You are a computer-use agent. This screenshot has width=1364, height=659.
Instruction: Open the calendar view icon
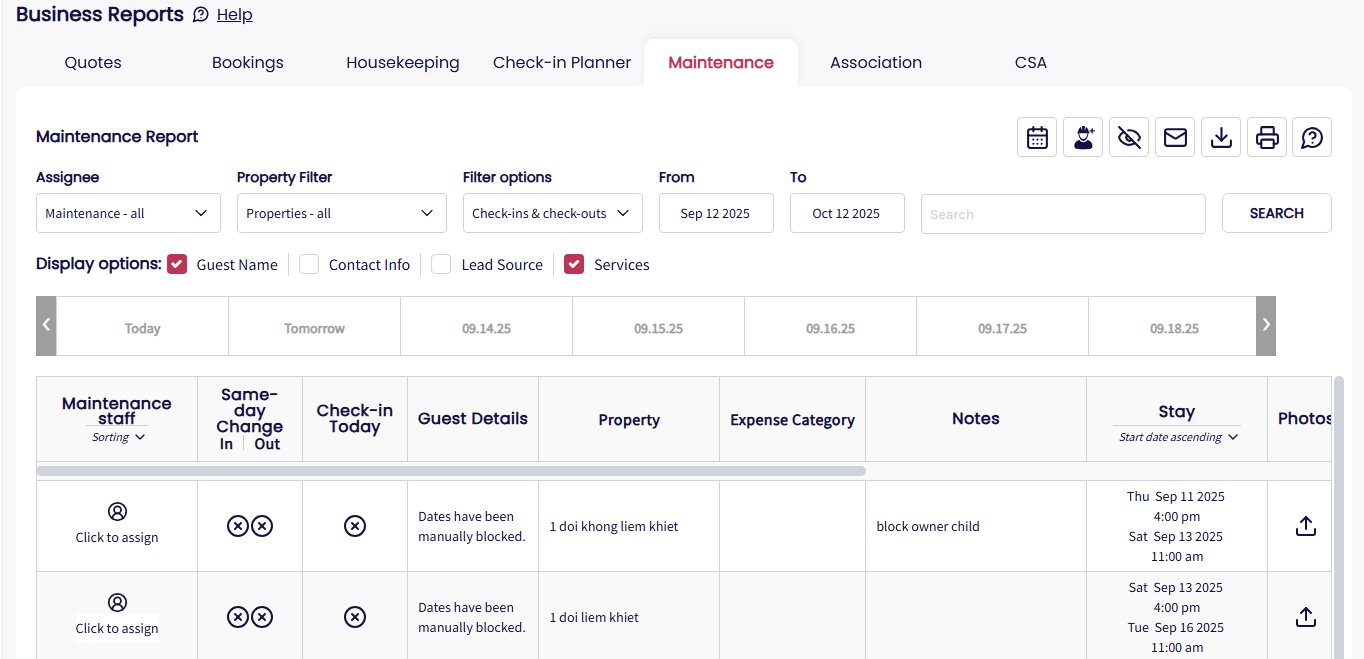pos(1037,138)
